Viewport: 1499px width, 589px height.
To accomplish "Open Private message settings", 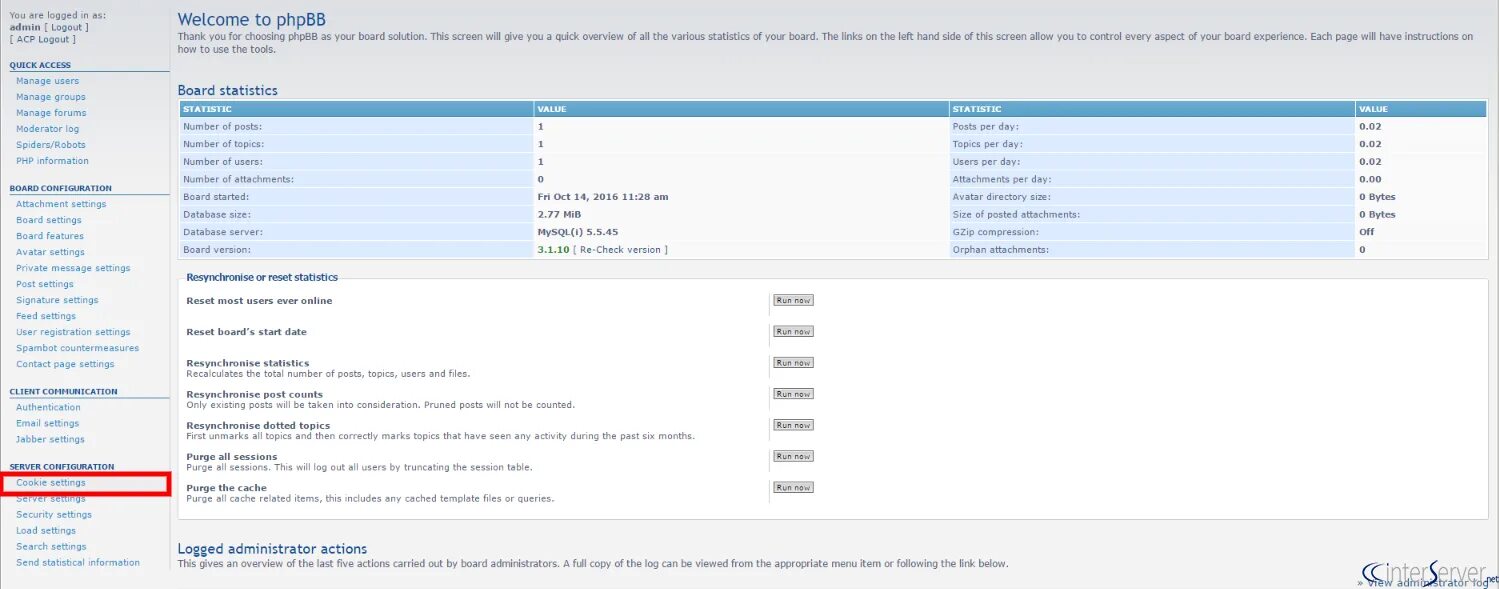I will [73, 268].
